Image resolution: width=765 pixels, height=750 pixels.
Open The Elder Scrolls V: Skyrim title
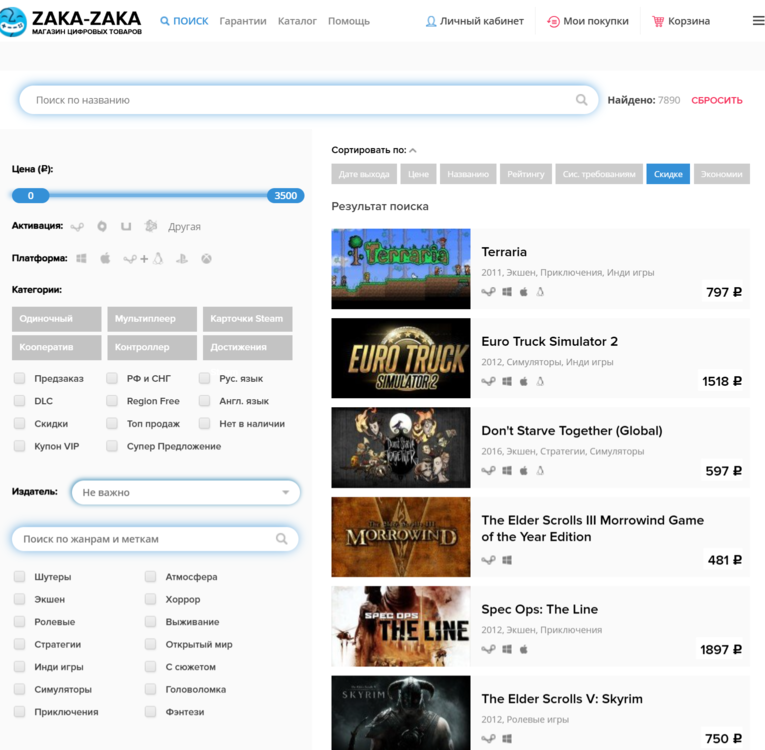pos(562,699)
